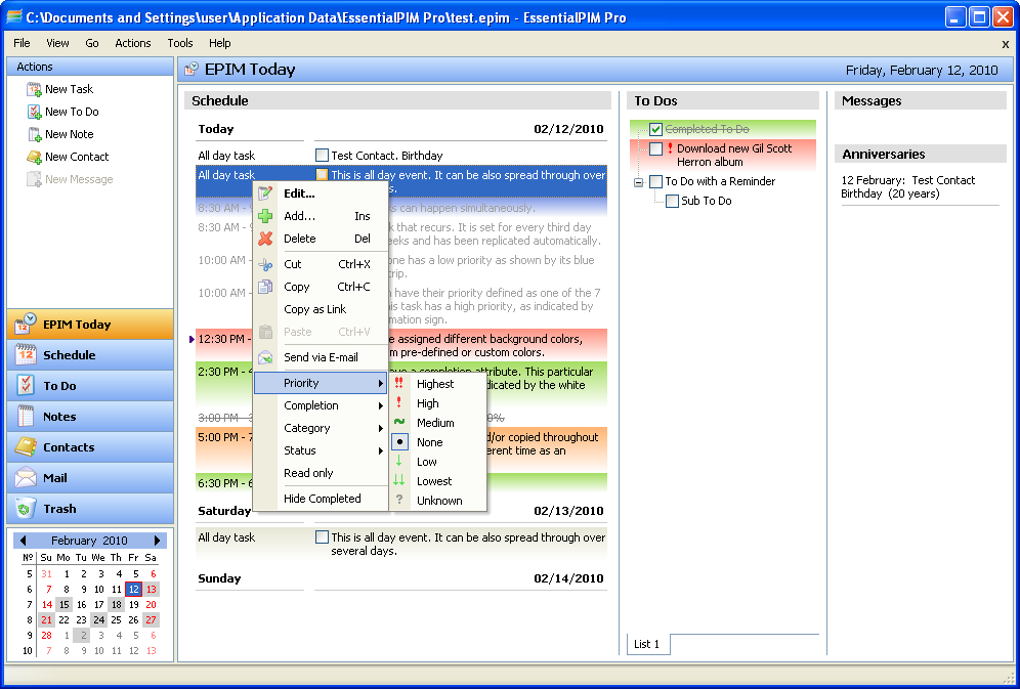This screenshot has width=1020, height=689.
Task: Check Download new Gil Scott Herron album
Action: tap(656, 149)
